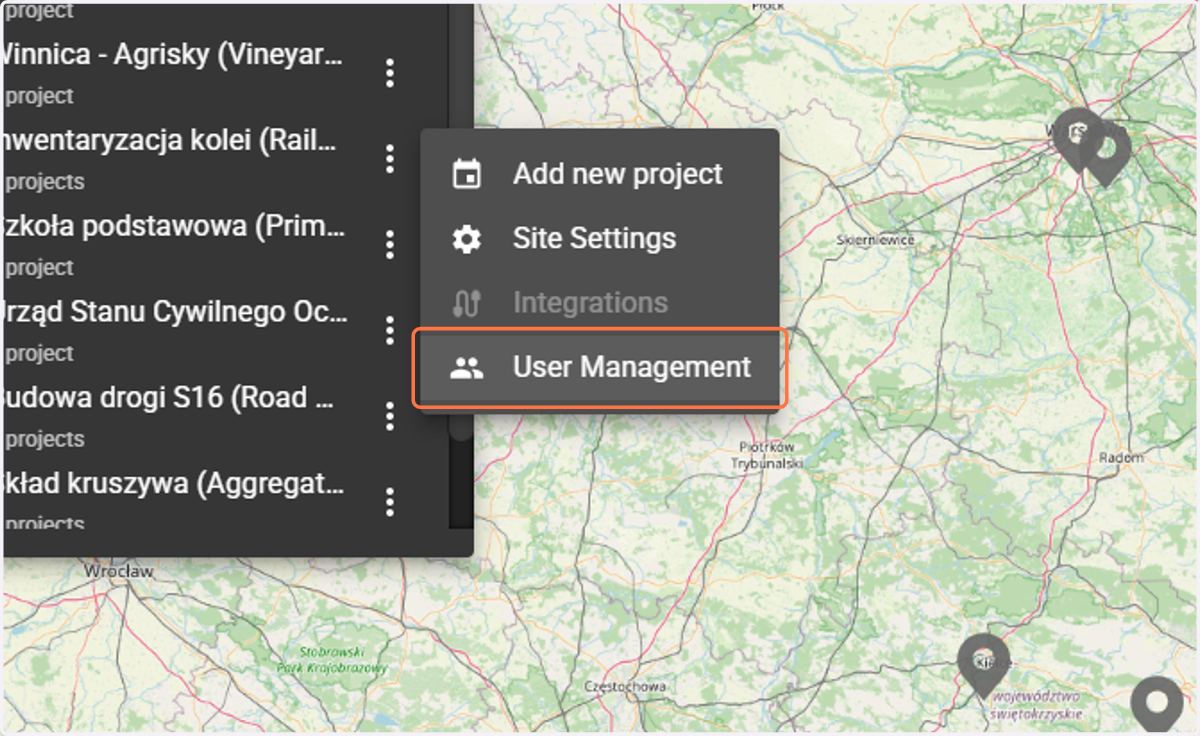Click the route icon beside Integrations
Screen dimensions: 1200x736
tap(466, 303)
